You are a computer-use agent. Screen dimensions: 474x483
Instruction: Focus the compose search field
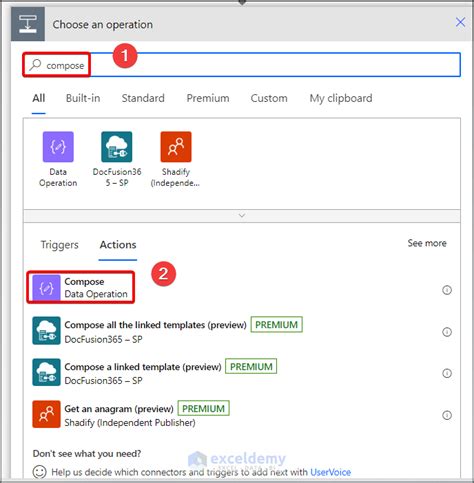242,65
